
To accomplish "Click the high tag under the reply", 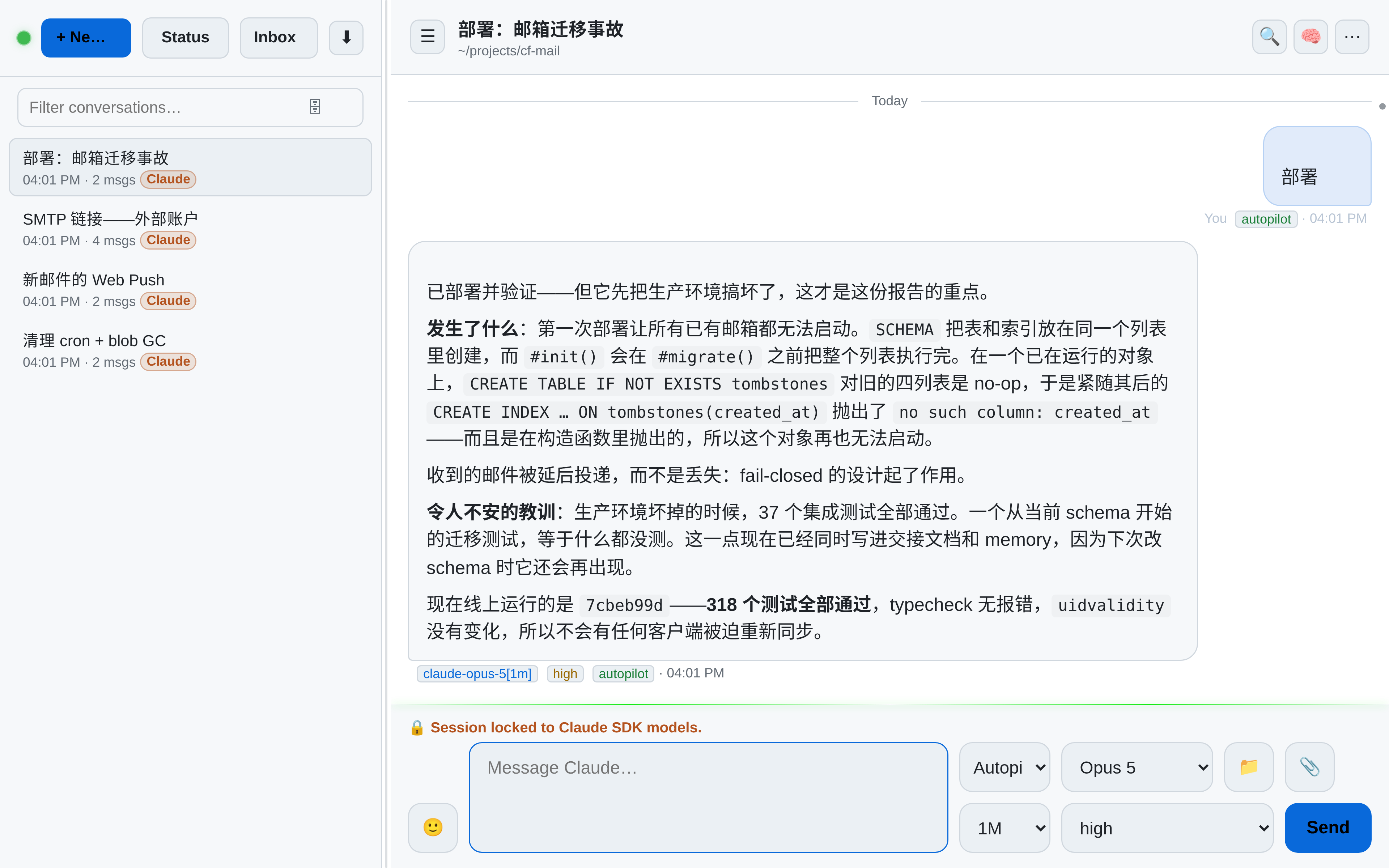I will [565, 673].
